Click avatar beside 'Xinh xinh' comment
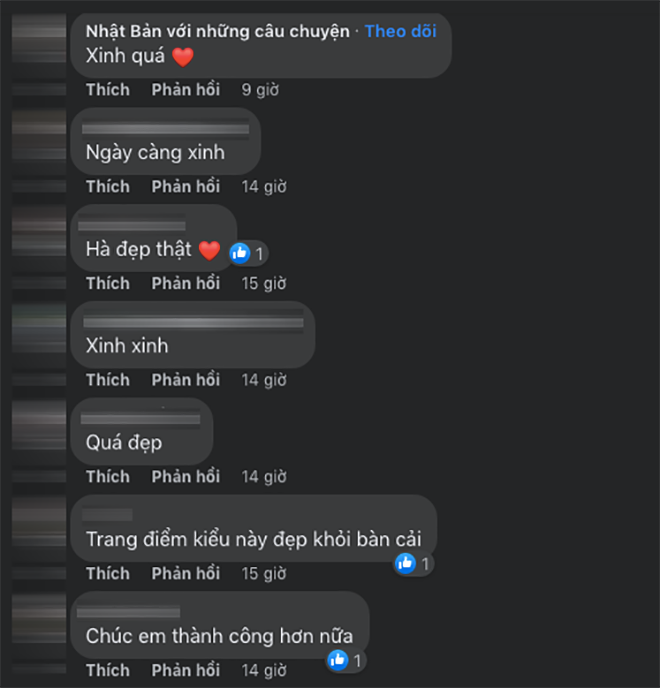This screenshot has height=688, width=660. (x=39, y=330)
